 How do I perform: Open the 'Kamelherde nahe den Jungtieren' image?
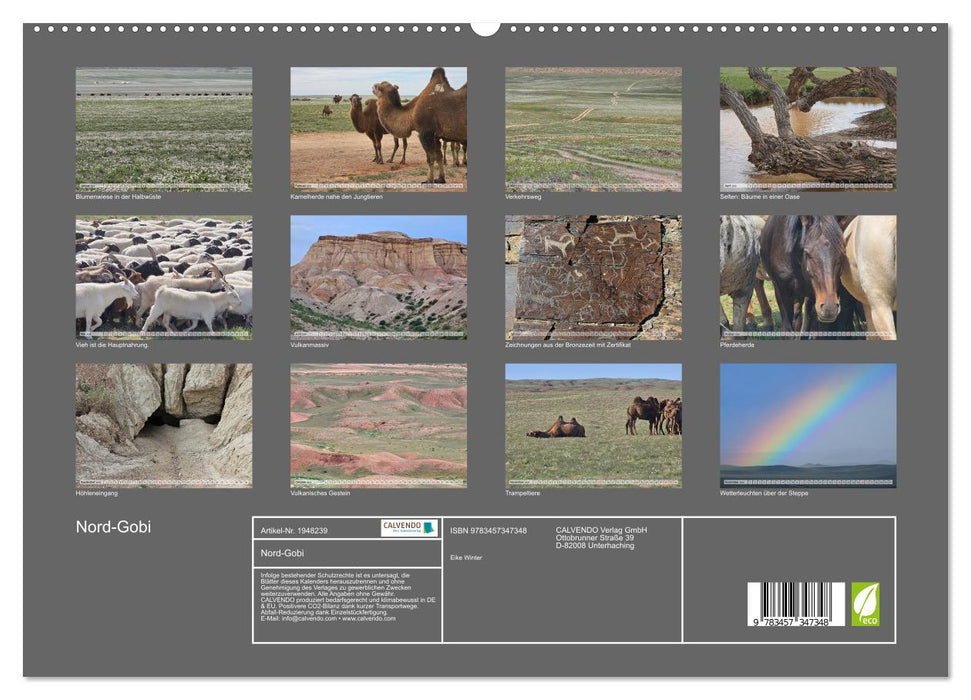tap(380, 128)
